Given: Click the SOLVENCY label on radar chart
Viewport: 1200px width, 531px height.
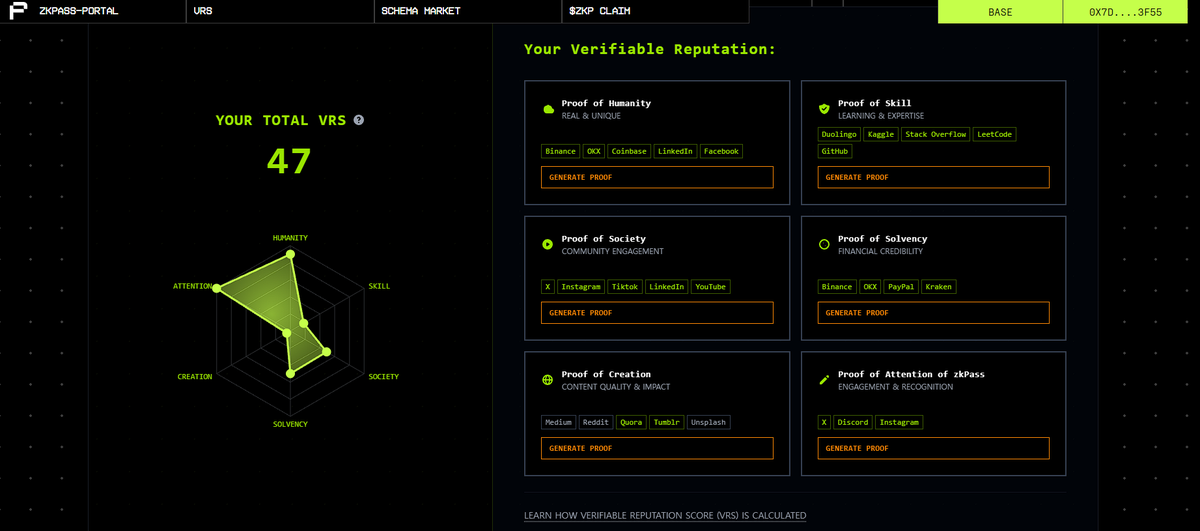Looking at the screenshot, I should pos(290,424).
